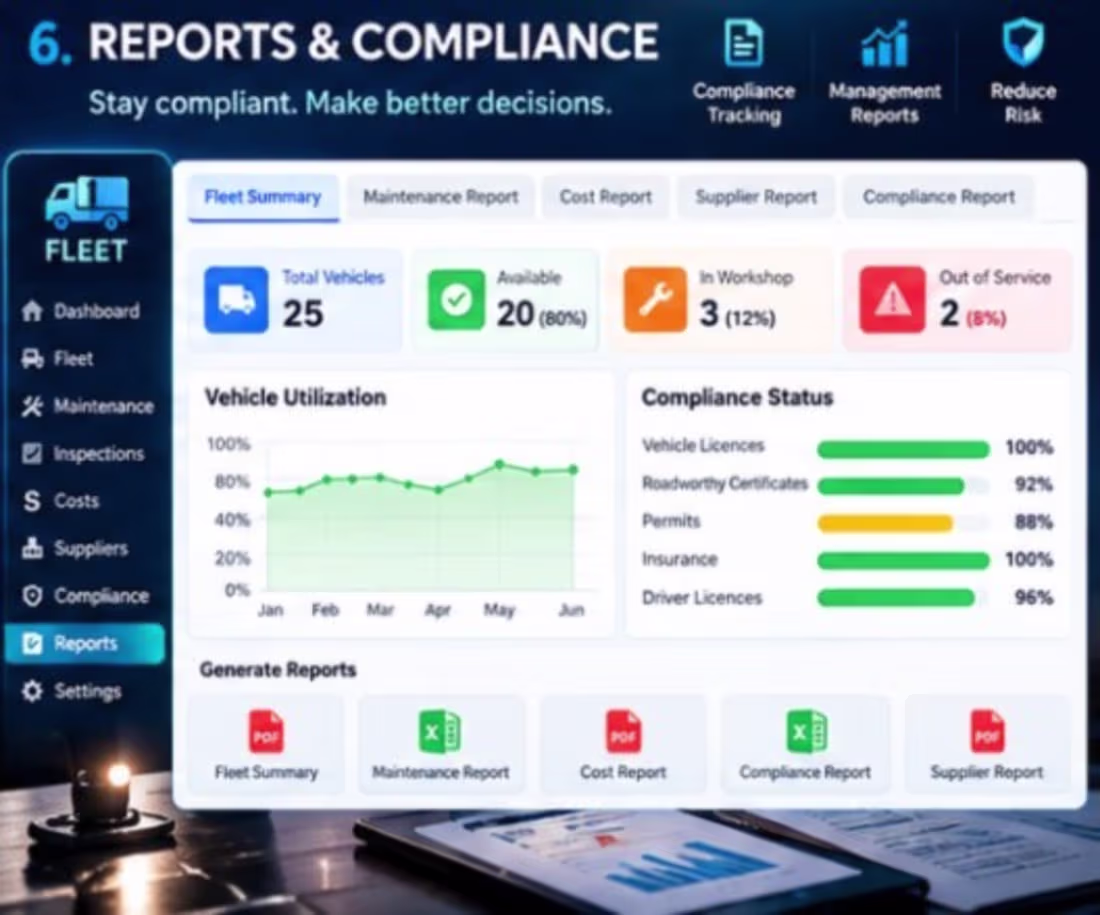Click the green Available checkmark icon
Image resolution: width=1100 pixels, height=915 pixels.
click(457, 300)
